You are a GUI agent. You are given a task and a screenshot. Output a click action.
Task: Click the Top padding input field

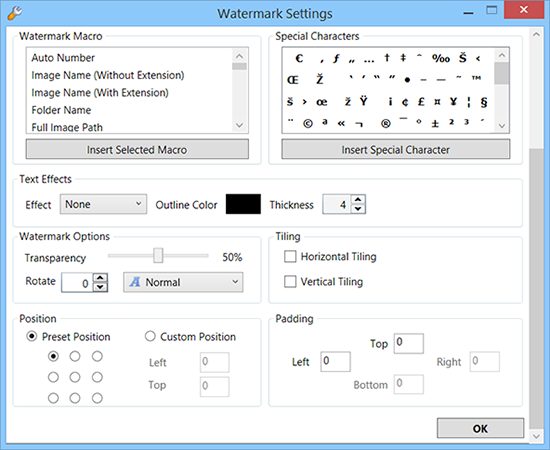(x=409, y=343)
